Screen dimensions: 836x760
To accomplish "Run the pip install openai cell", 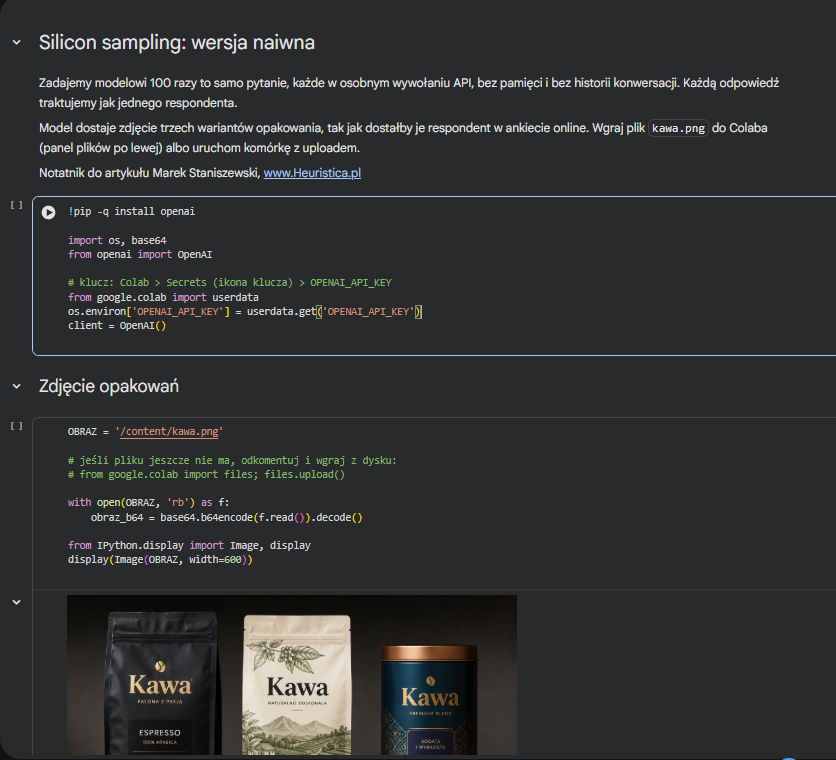I will (x=49, y=212).
